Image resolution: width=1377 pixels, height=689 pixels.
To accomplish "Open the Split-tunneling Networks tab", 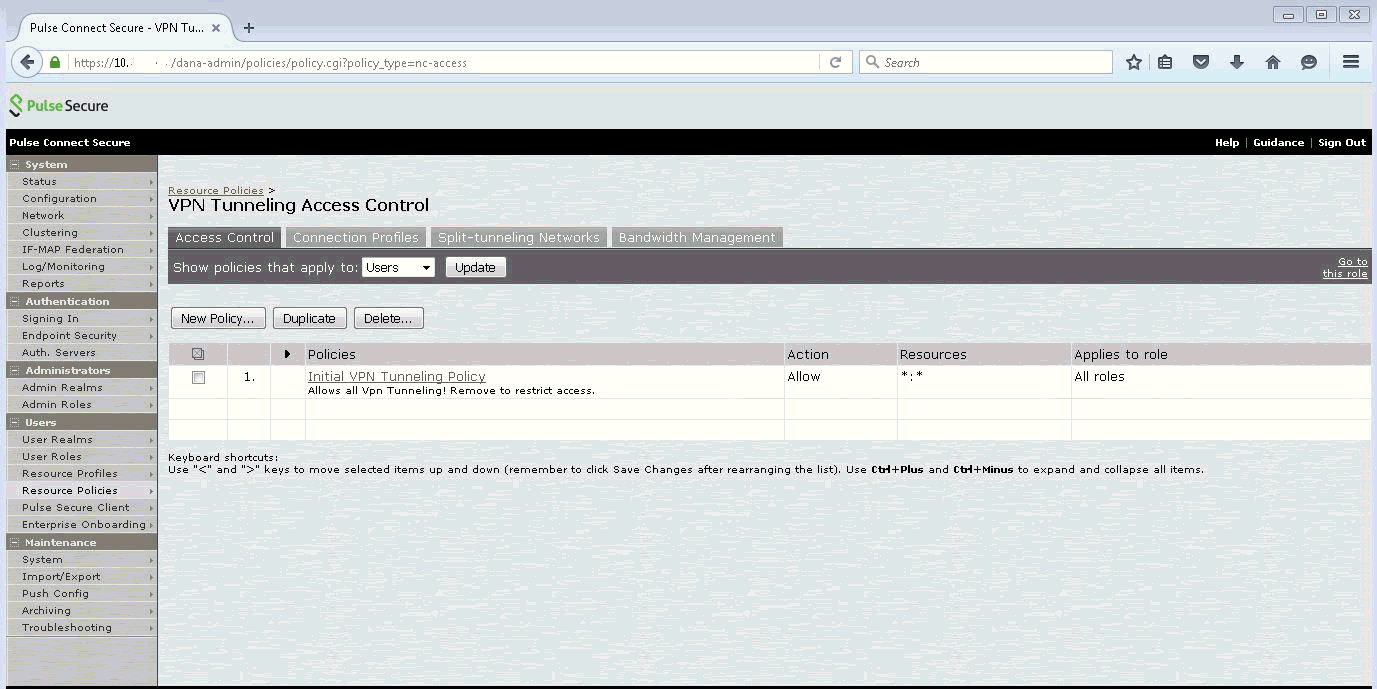I will click(x=518, y=237).
